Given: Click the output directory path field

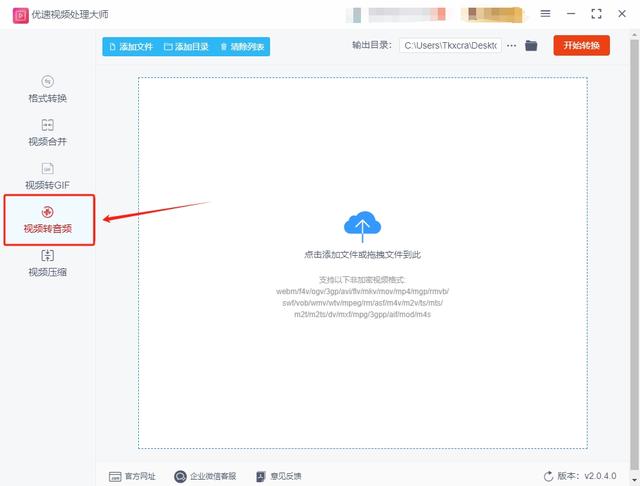Looking at the screenshot, I should [451, 46].
